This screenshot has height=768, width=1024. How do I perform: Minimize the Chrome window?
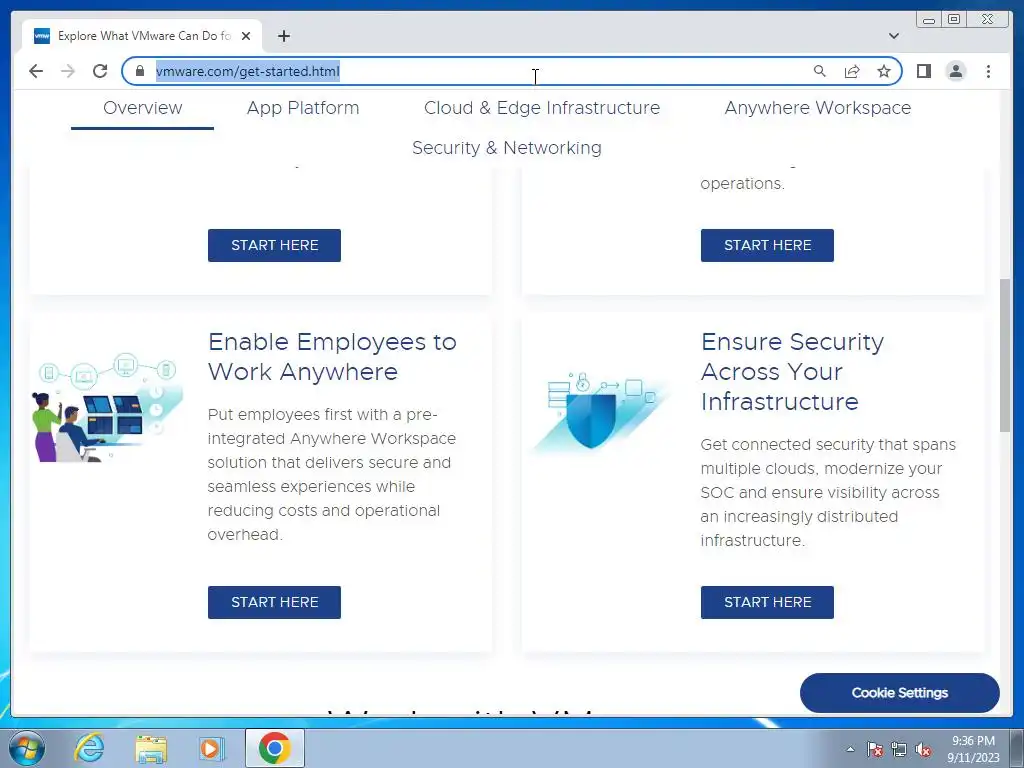929,20
